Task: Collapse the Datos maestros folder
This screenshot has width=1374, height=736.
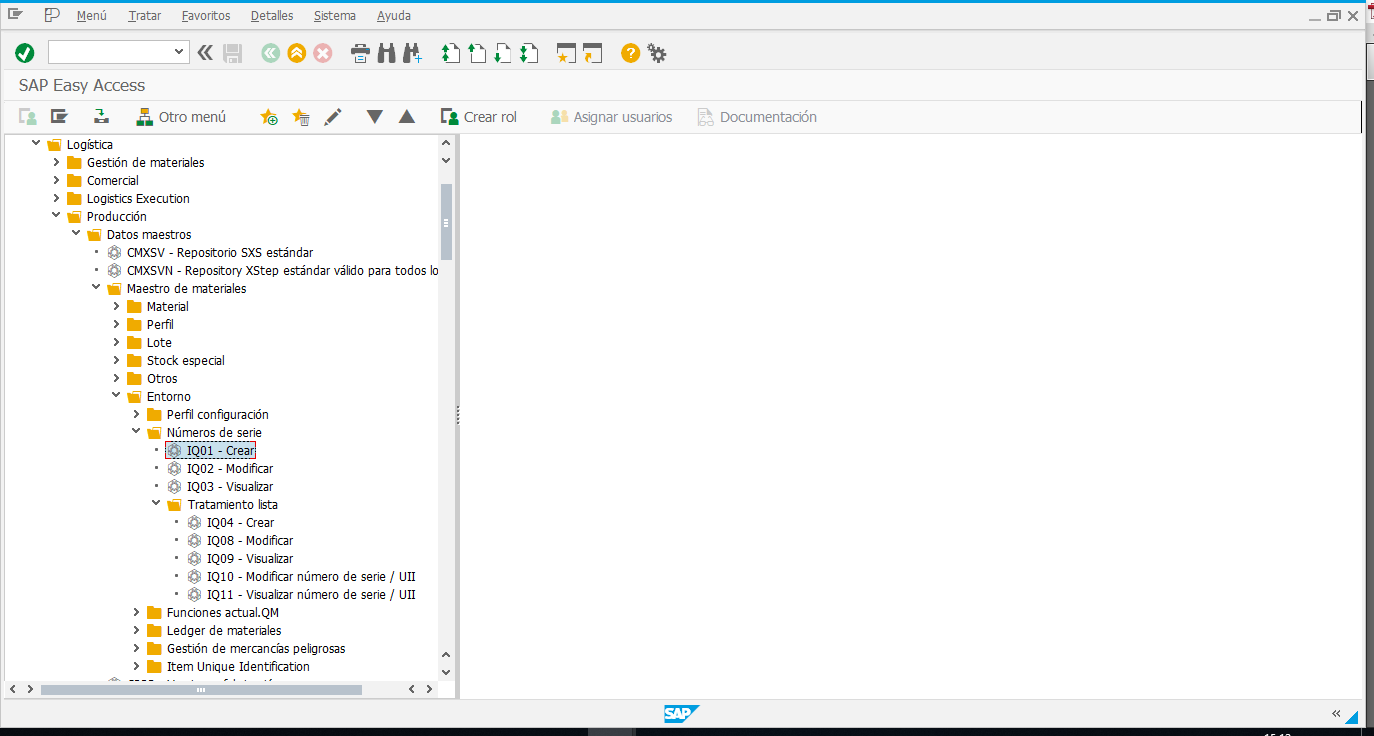Action: point(77,234)
